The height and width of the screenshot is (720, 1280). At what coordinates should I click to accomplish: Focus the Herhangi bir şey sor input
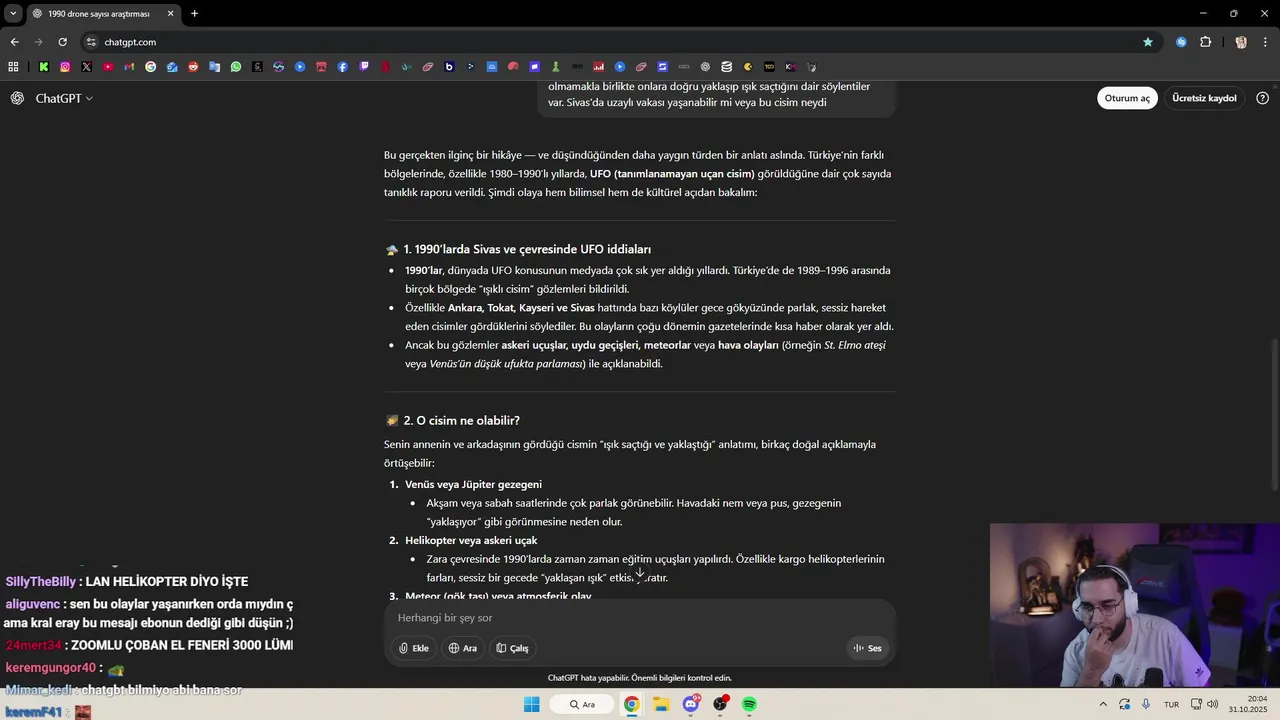coord(640,618)
